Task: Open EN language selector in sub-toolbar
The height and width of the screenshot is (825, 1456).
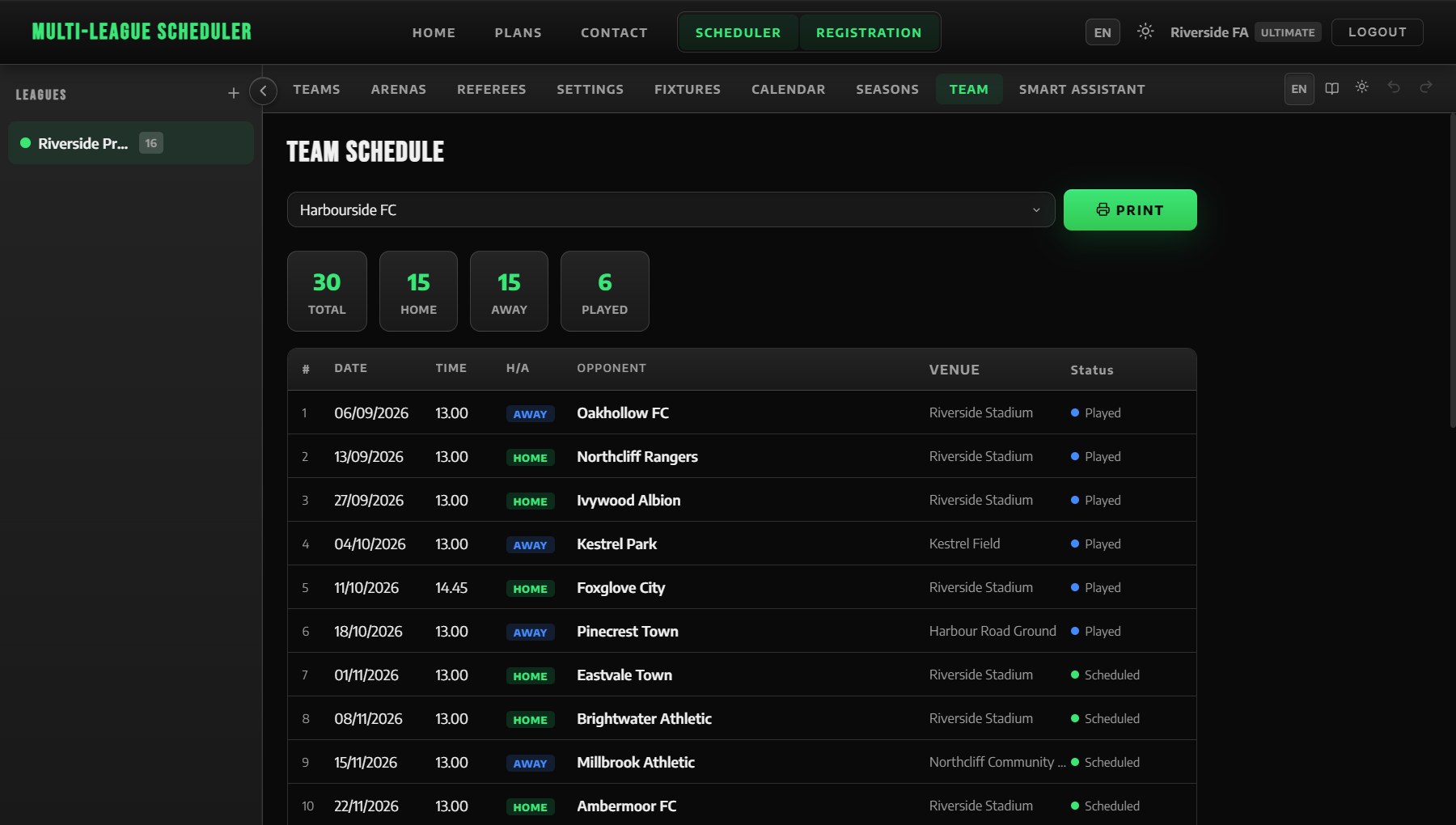Action: (1299, 89)
